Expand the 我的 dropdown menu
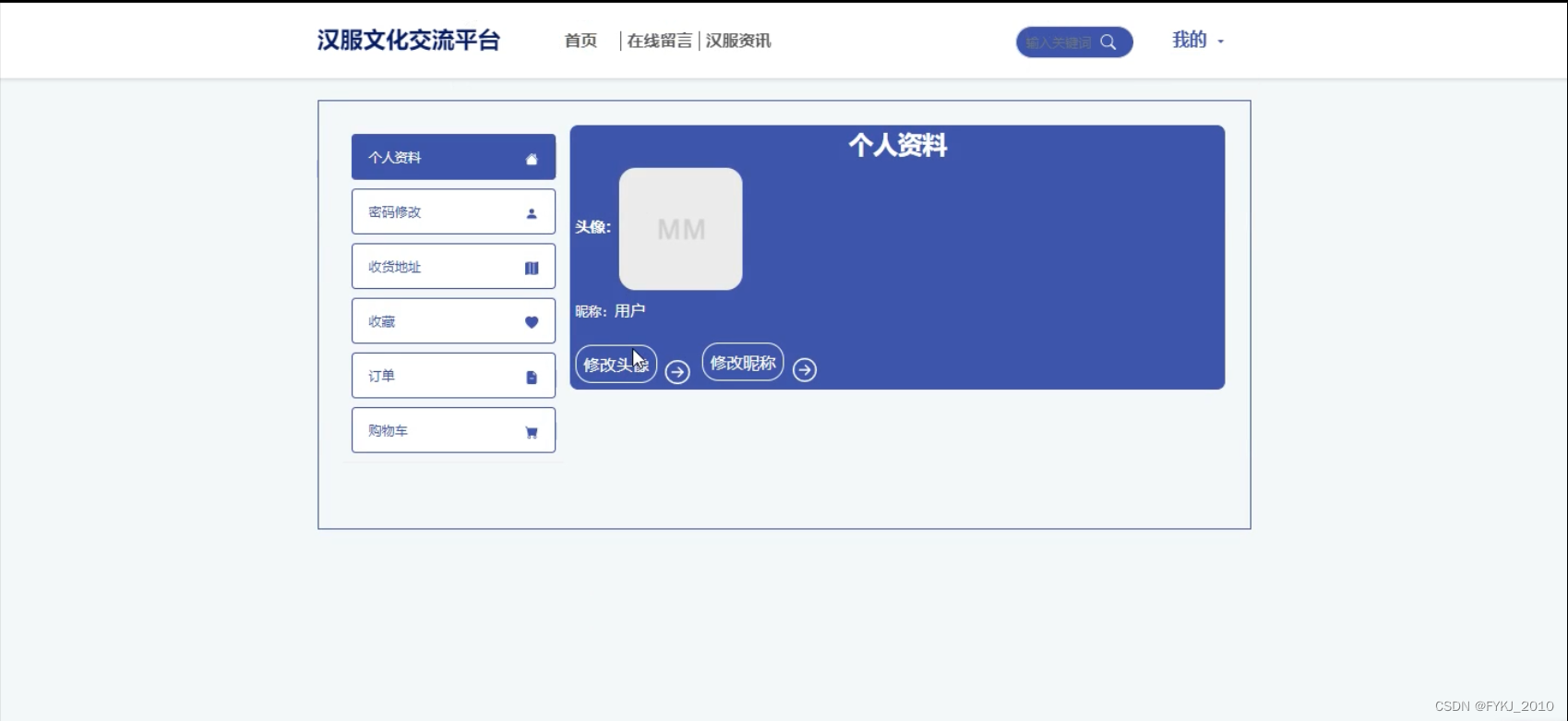The height and width of the screenshot is (721, 1568). pos(1197,40)
